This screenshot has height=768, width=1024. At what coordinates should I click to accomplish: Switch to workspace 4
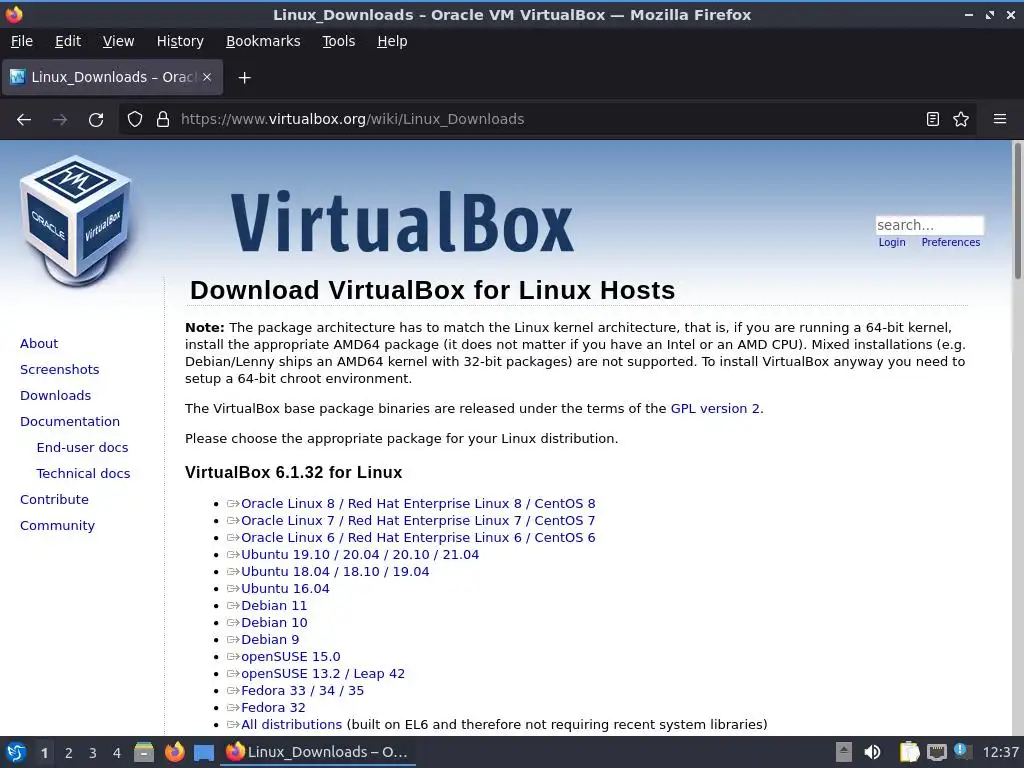[x=117, y=752]
